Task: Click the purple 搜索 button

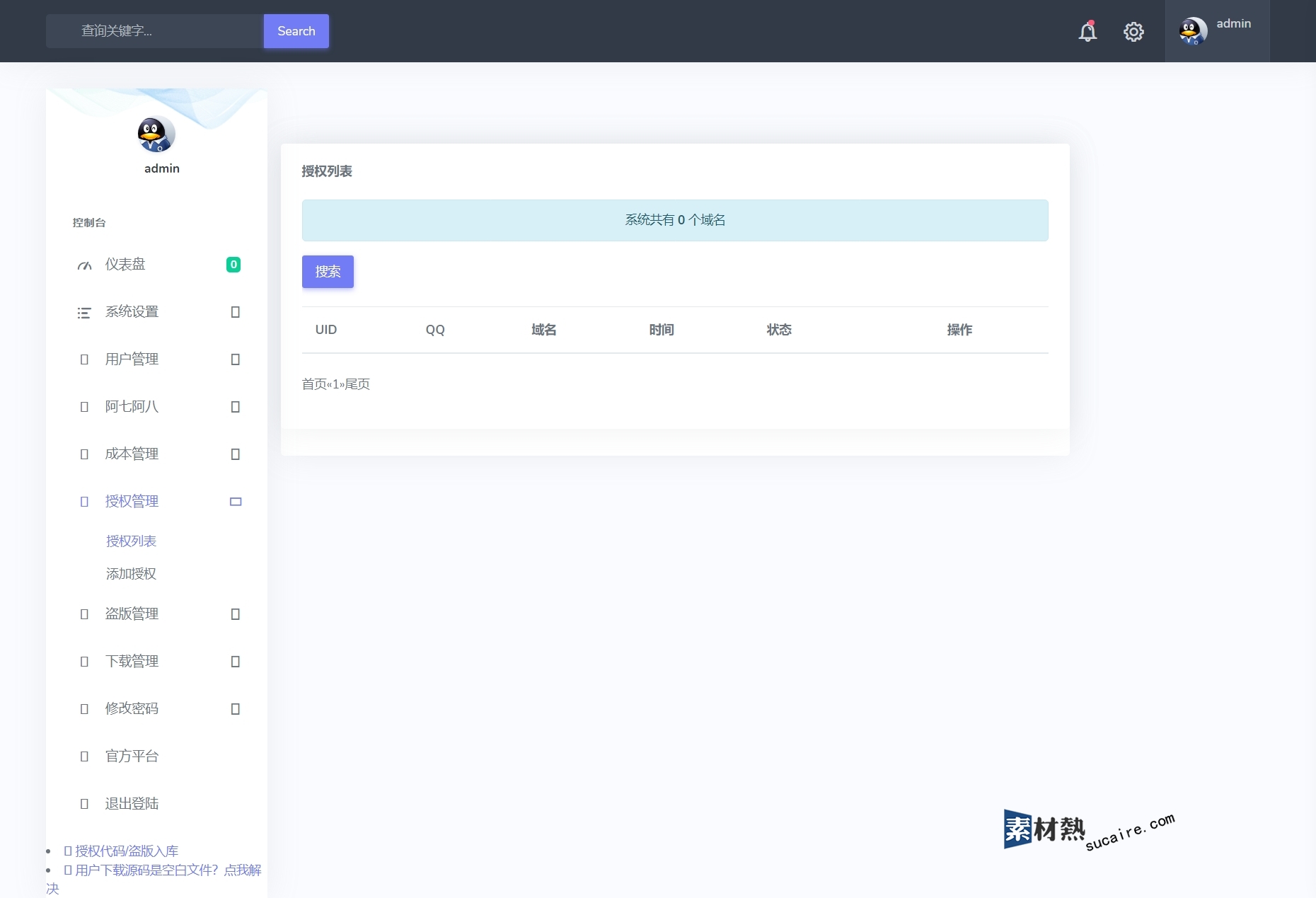Action: coord(328,272)
